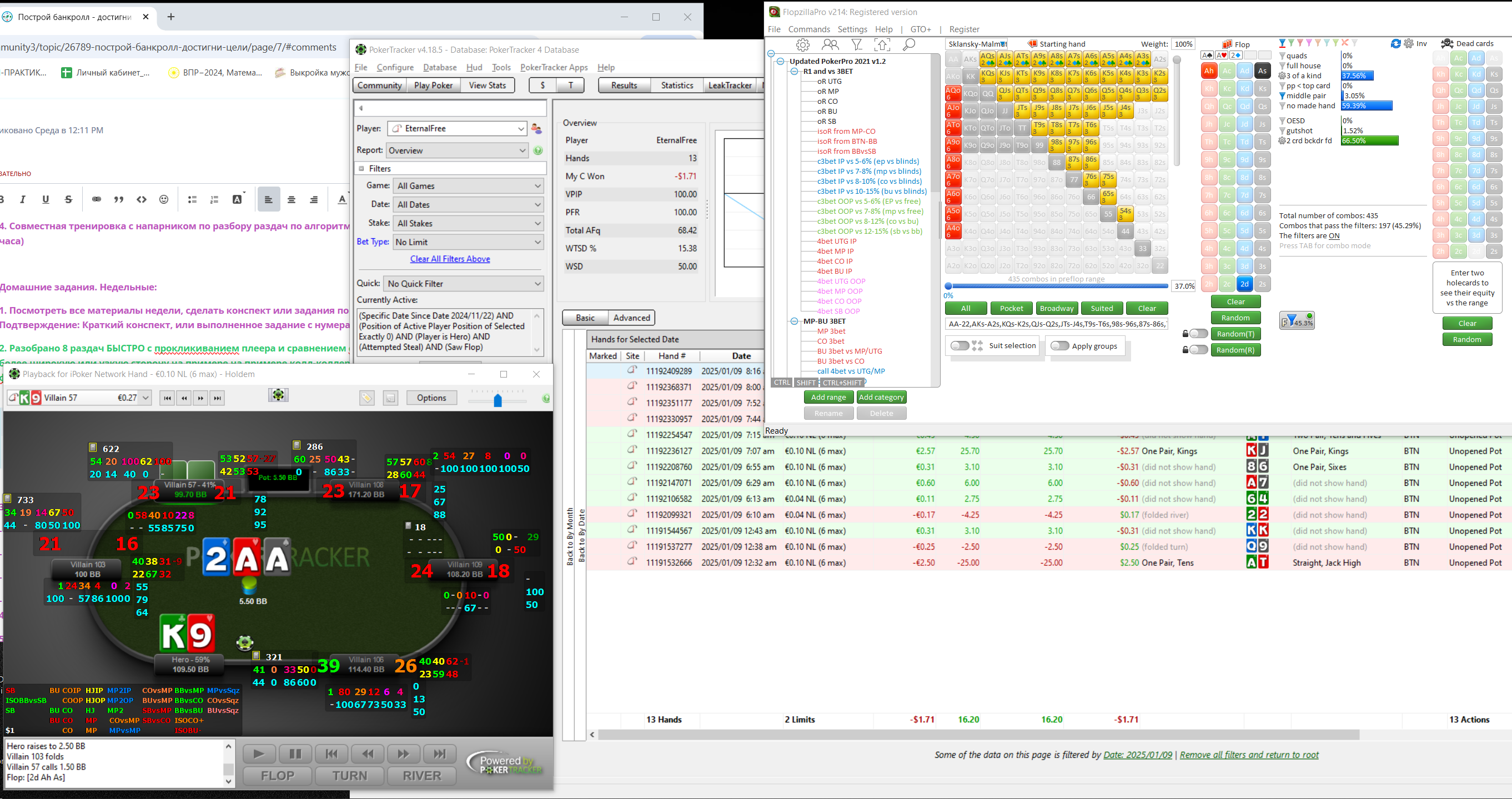Open Flopzilla settings gear icon above range tree
This screenshot has width=1512, height=799.
coord(802,44)
